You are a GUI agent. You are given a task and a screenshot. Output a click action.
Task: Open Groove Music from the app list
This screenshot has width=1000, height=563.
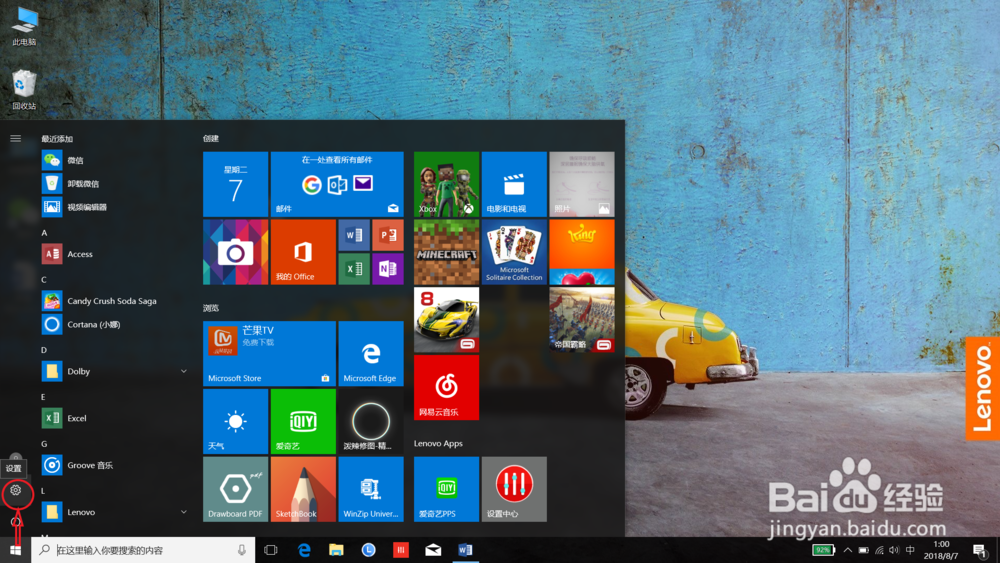115,465
